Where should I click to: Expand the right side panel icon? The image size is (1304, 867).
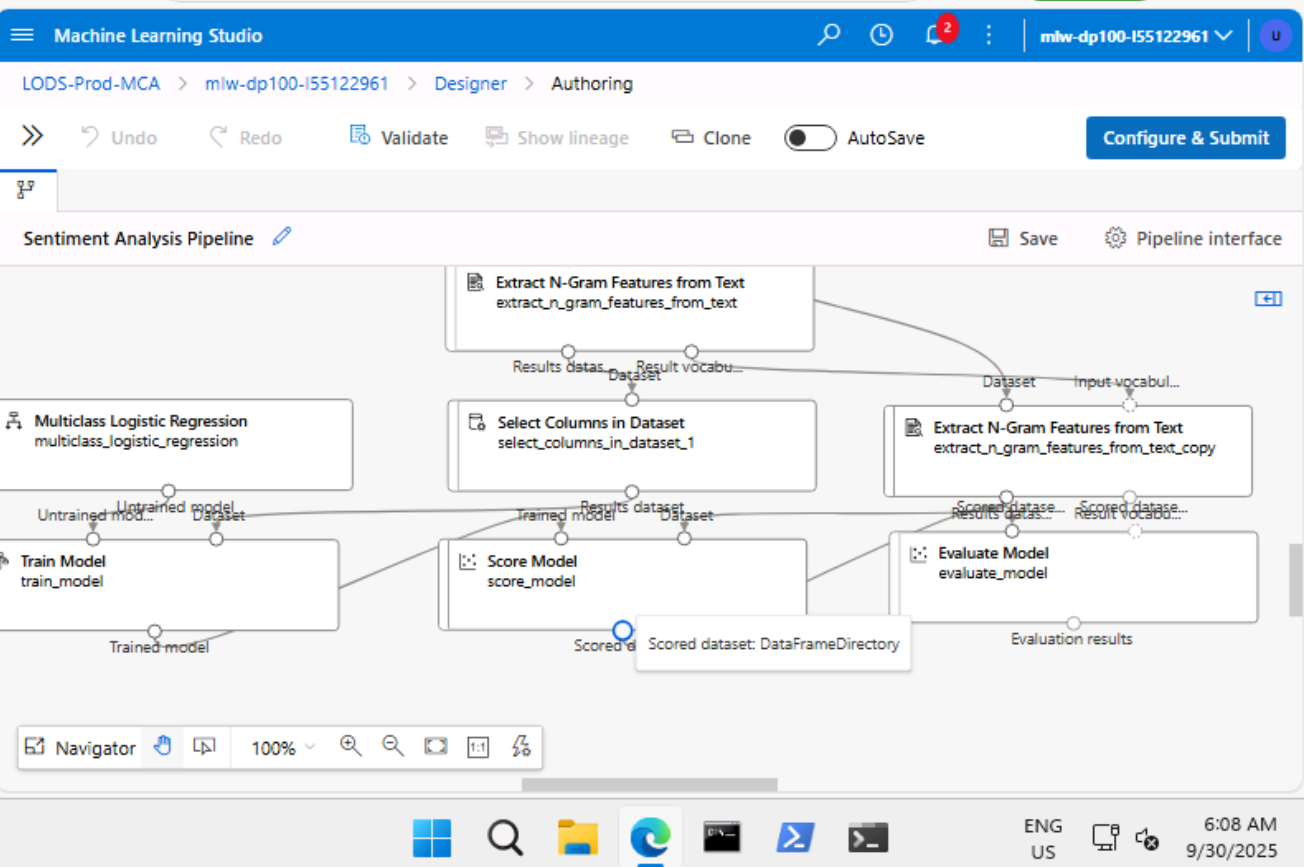pos(1268,298)
